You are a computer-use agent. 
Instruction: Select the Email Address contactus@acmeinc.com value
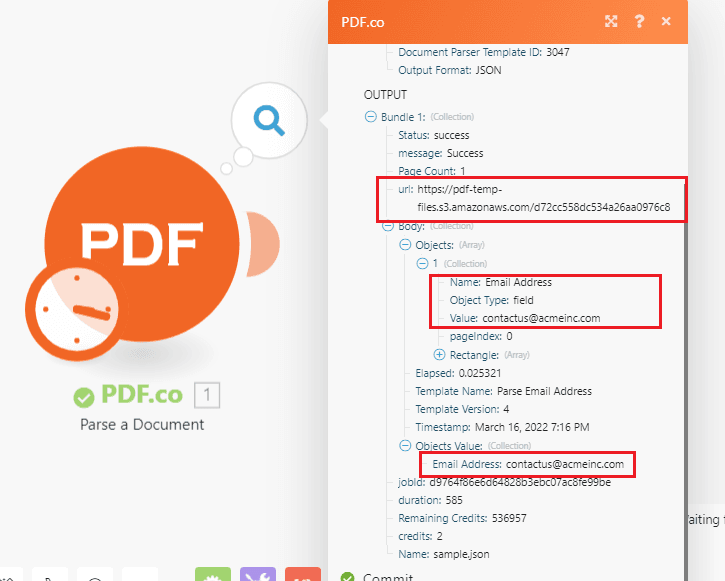[564, 464]
